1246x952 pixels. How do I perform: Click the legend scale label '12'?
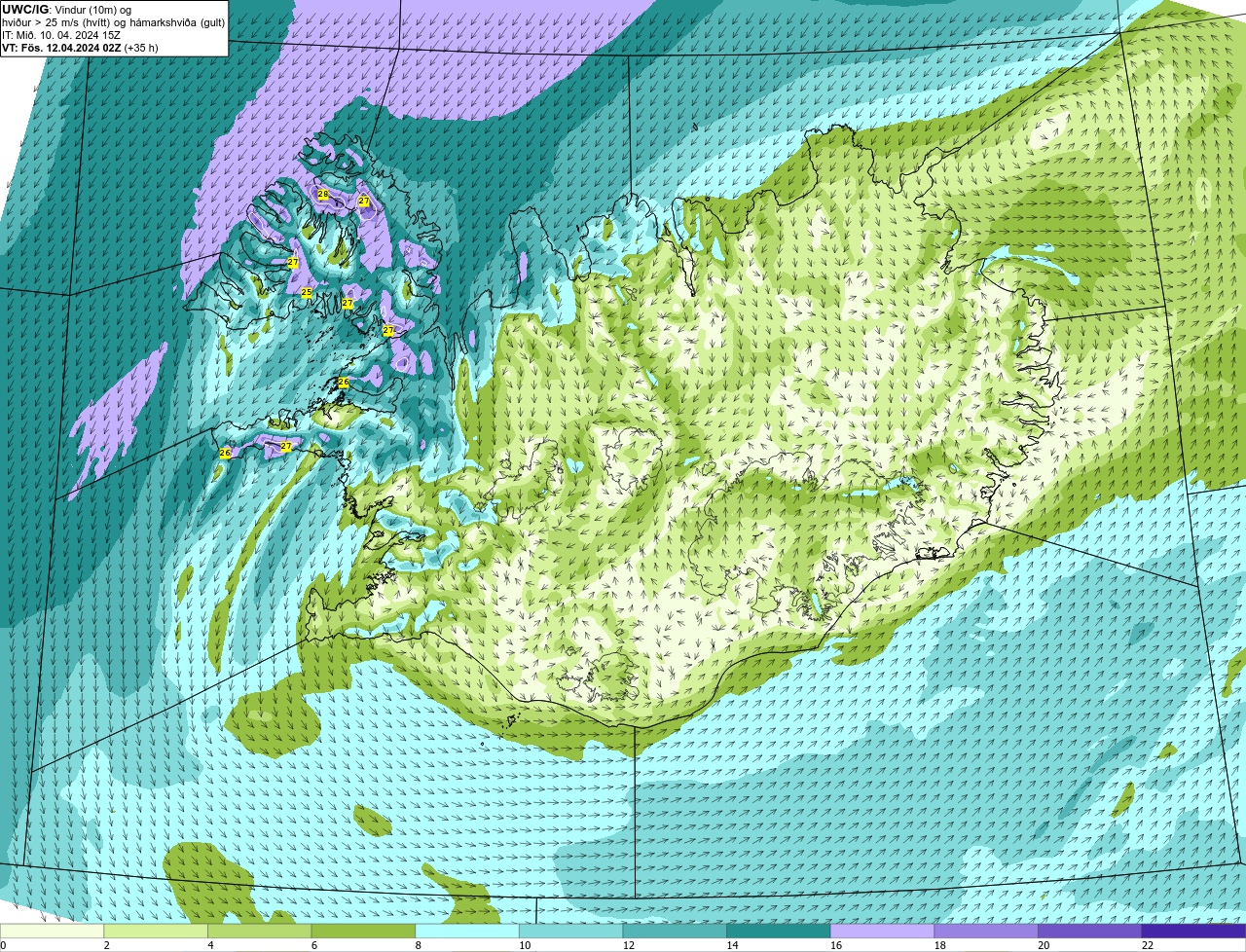coord(628,945)
